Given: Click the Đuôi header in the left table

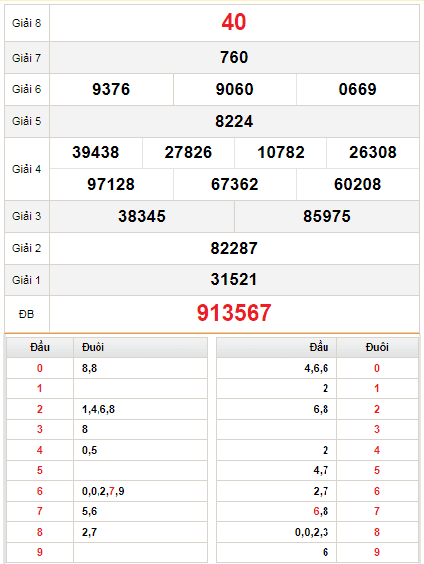Looking at the screenshot, I should tap(93, 347).
